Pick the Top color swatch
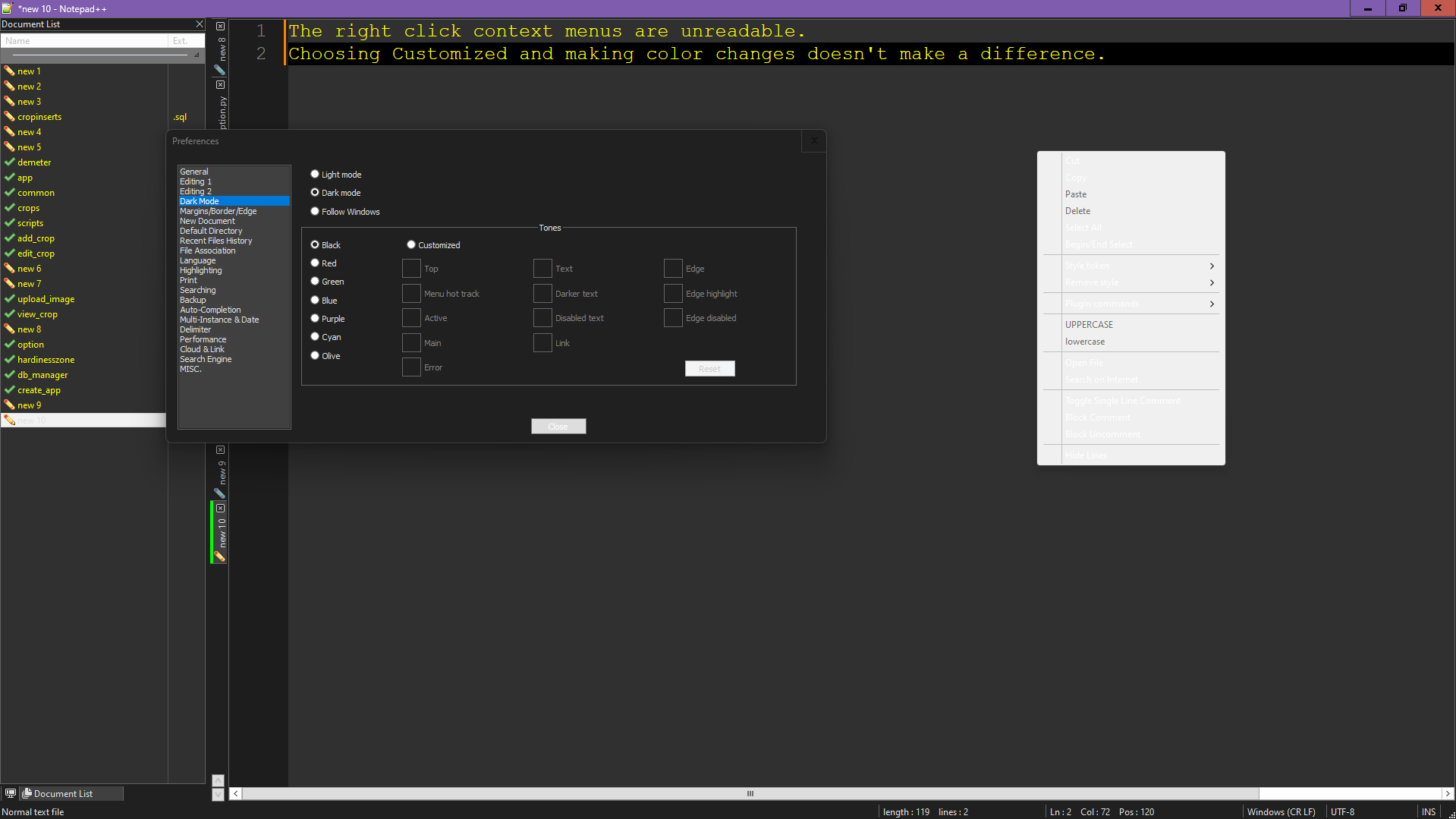The height and width of the screenshot is (819, 1456). 411,269
